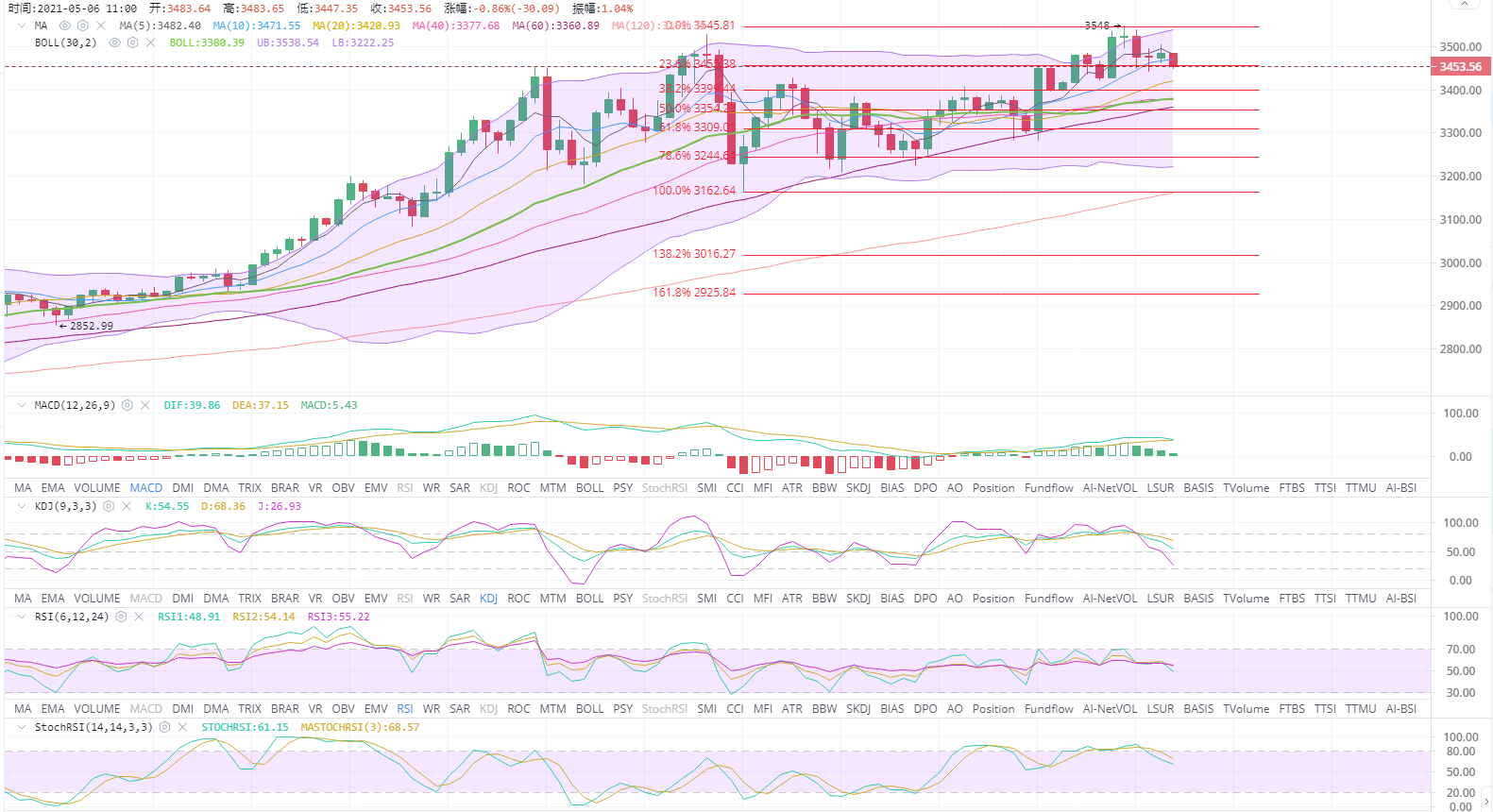Close the RSI(6,12,24) panel with its X

(x=139, y=617)
